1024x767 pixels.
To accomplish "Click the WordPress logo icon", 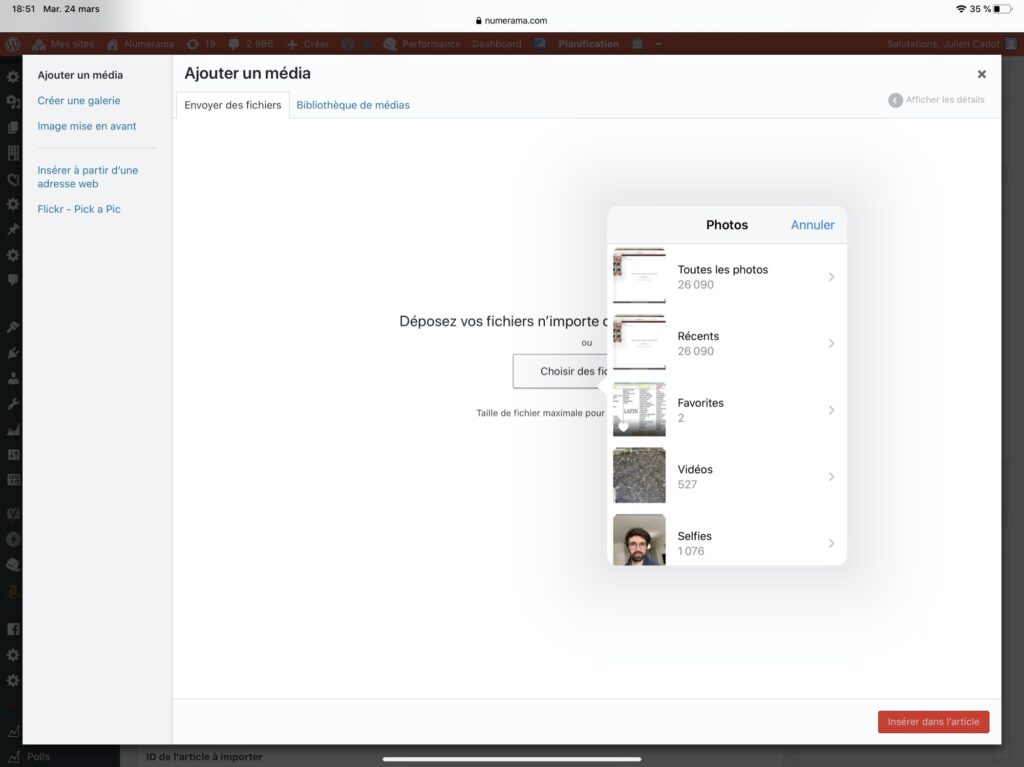I will pyautogui.click(x=12, y=44).
